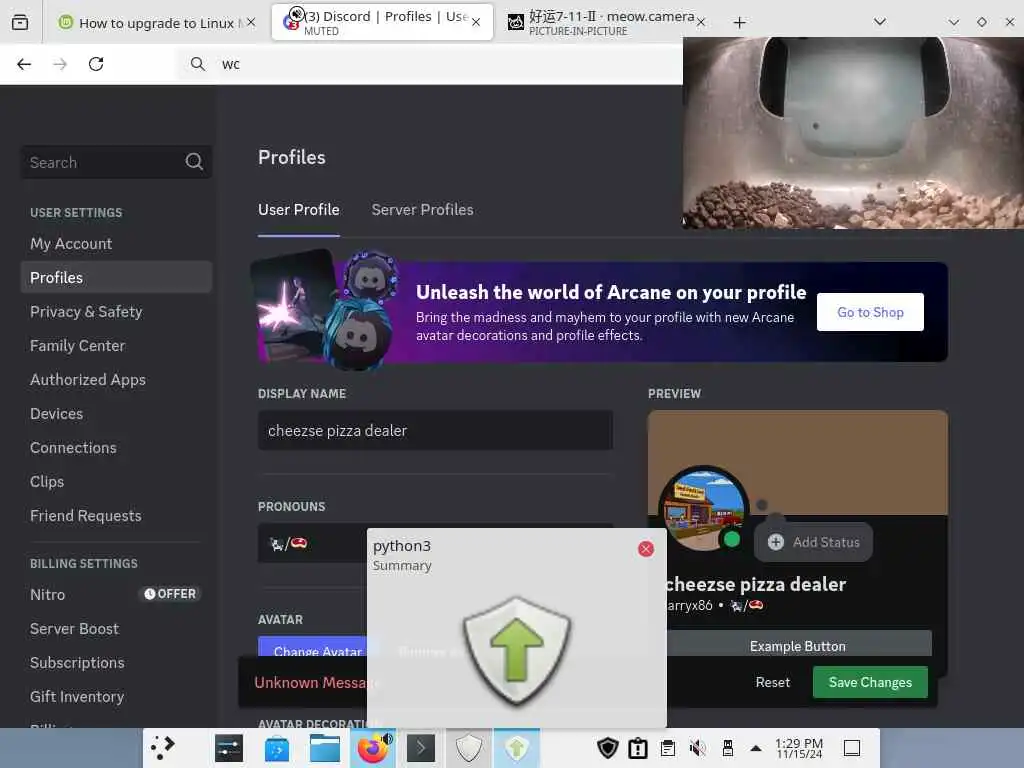Edit the Pronouns field

312,543
